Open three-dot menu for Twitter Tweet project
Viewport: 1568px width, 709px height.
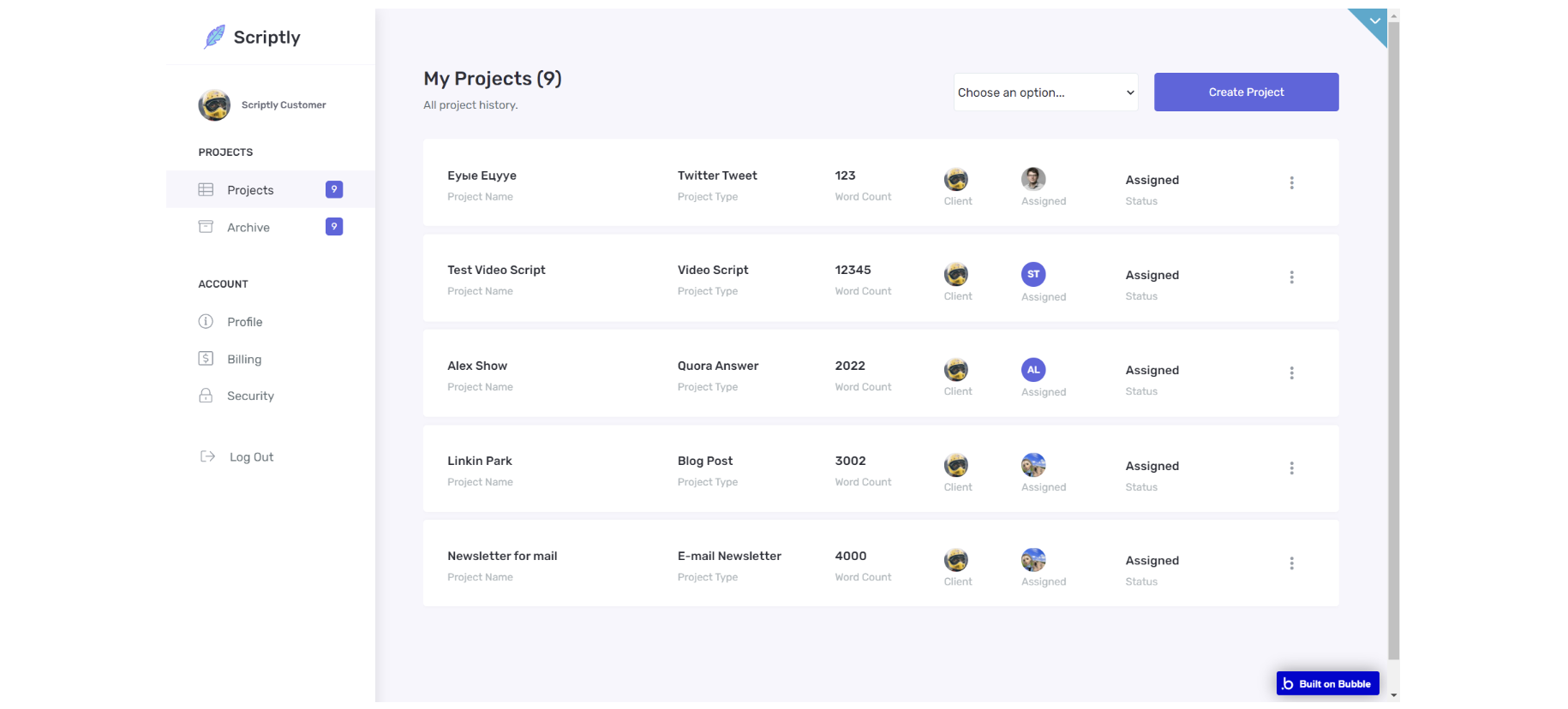click(x=1291, y=182)
